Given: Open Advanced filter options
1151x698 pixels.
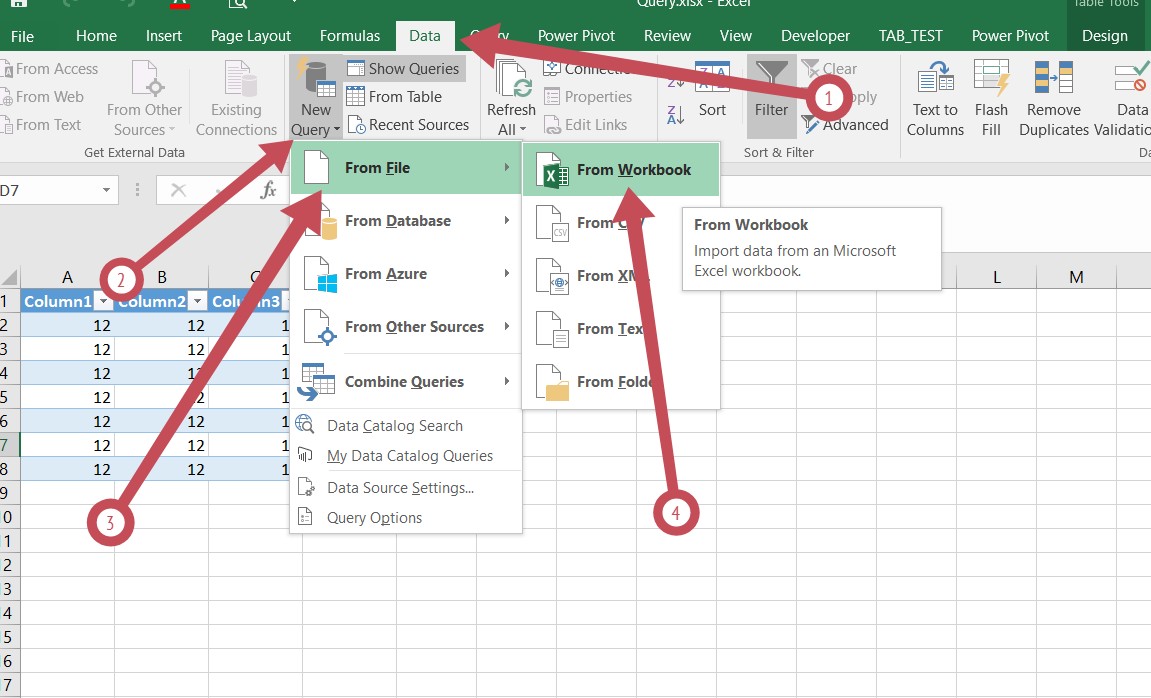Looking at the screenshot, I should tap(845, 125).
